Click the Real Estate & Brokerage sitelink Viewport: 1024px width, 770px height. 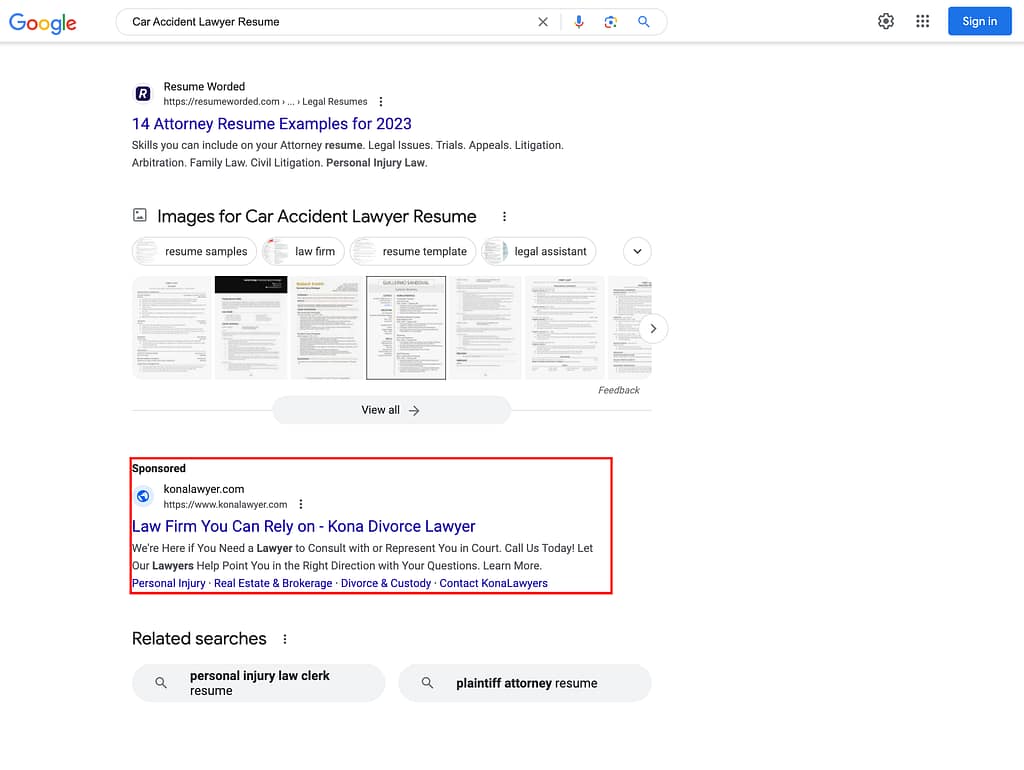click(273, 583)
